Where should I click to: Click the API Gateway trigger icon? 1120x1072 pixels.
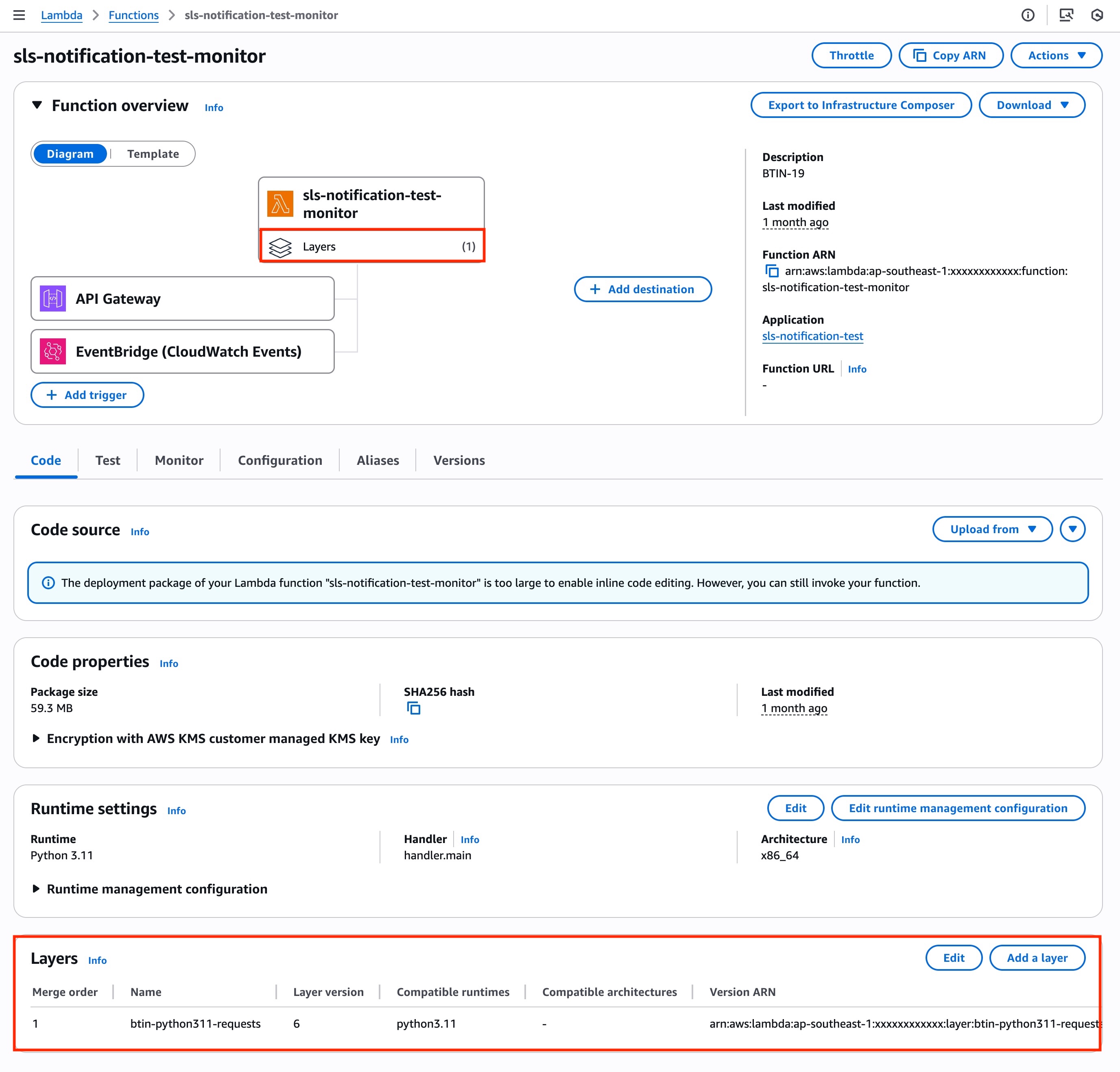click(52, 299)
